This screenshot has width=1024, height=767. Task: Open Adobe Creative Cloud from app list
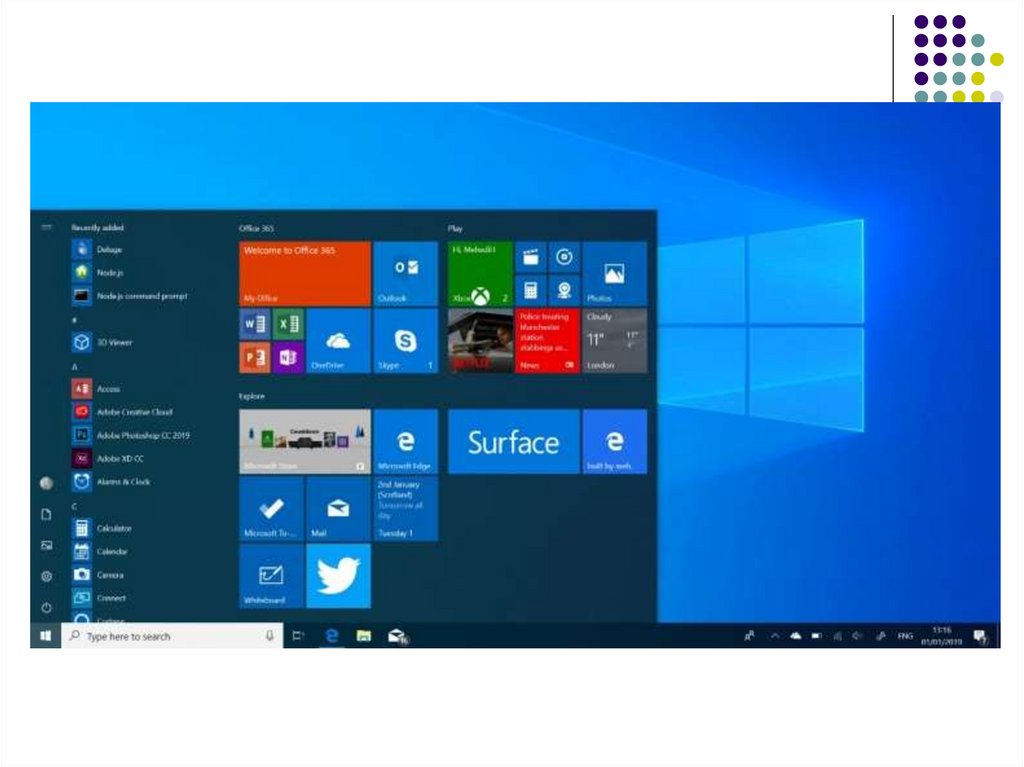click(x=123, y=412)
